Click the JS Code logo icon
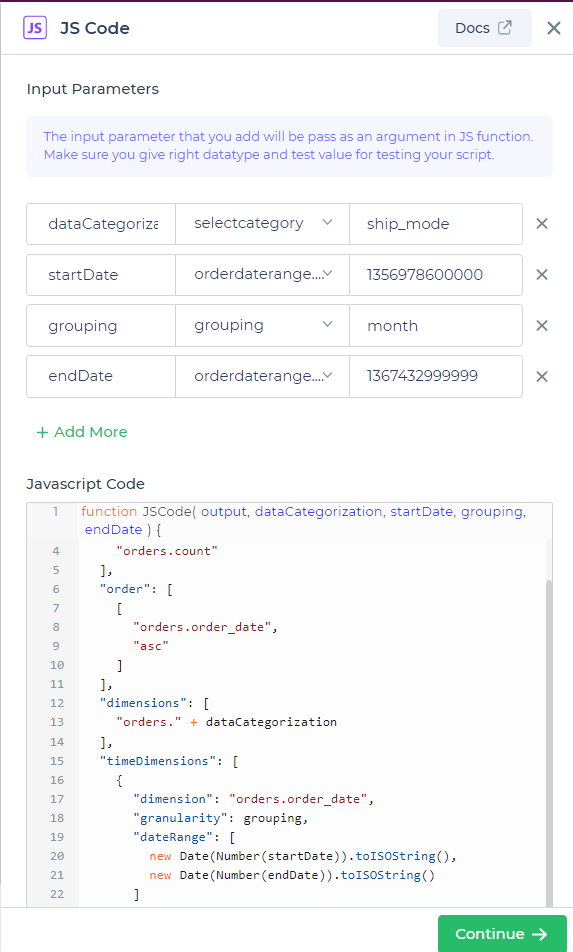The height and width of the screenshot is (952, 573). coord(35,28)
